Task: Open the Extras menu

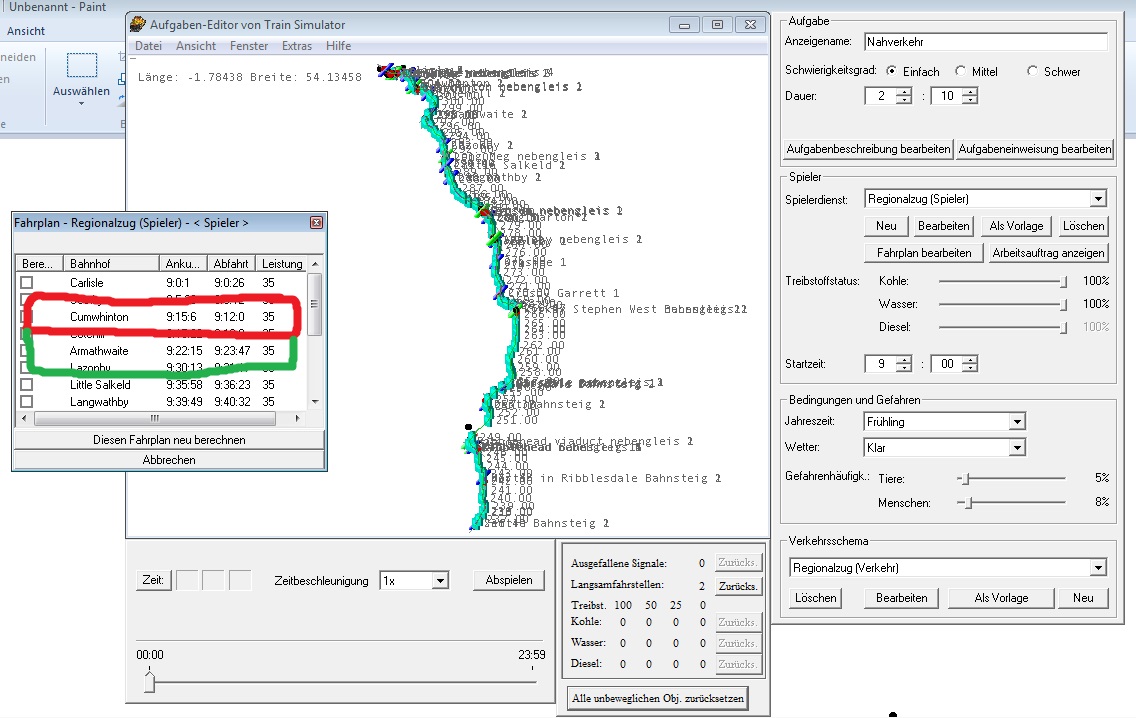Action: click(296, 46)
